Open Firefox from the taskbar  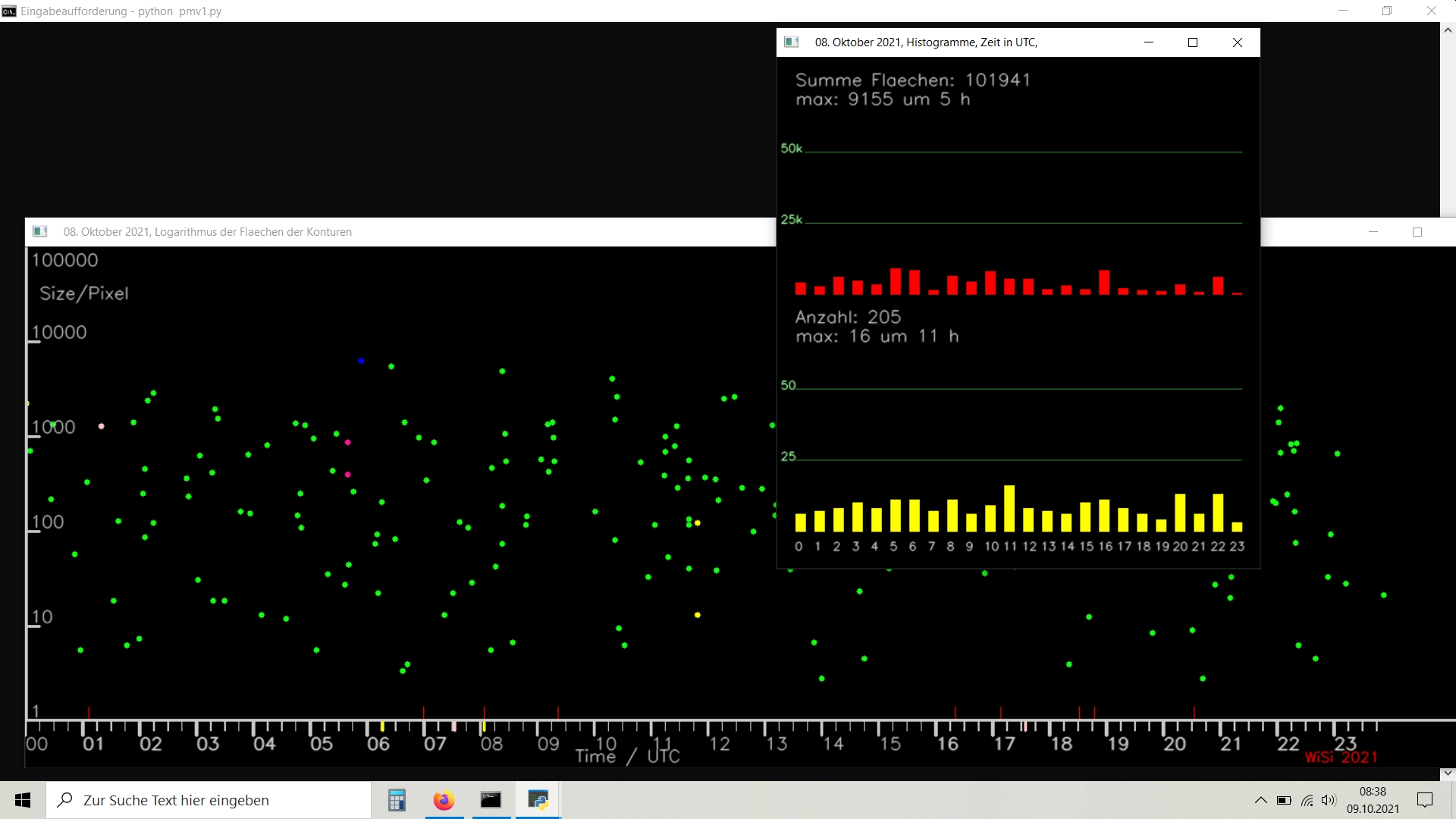tap(444, 800)
